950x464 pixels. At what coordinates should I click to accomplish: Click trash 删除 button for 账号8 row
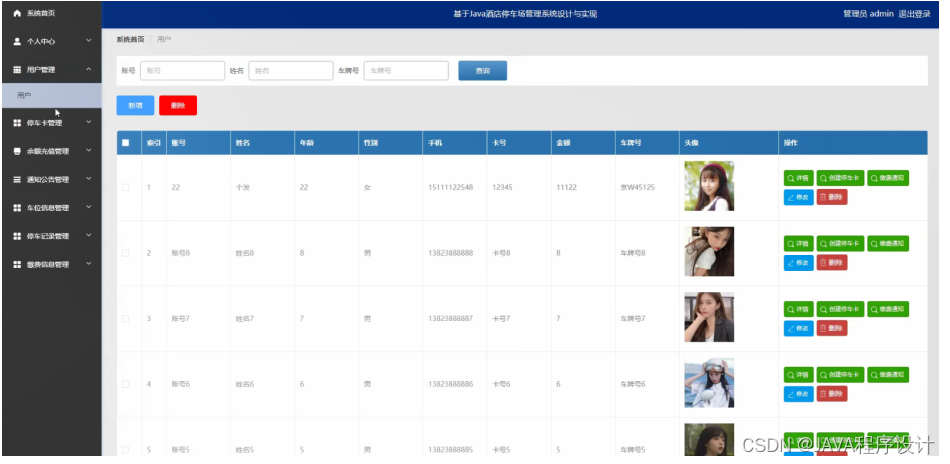[x=832, y=262]
